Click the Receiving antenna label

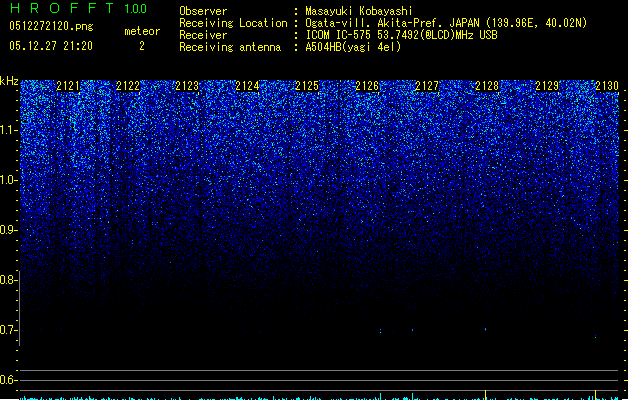pyautogui.click(x=230, y=47)
